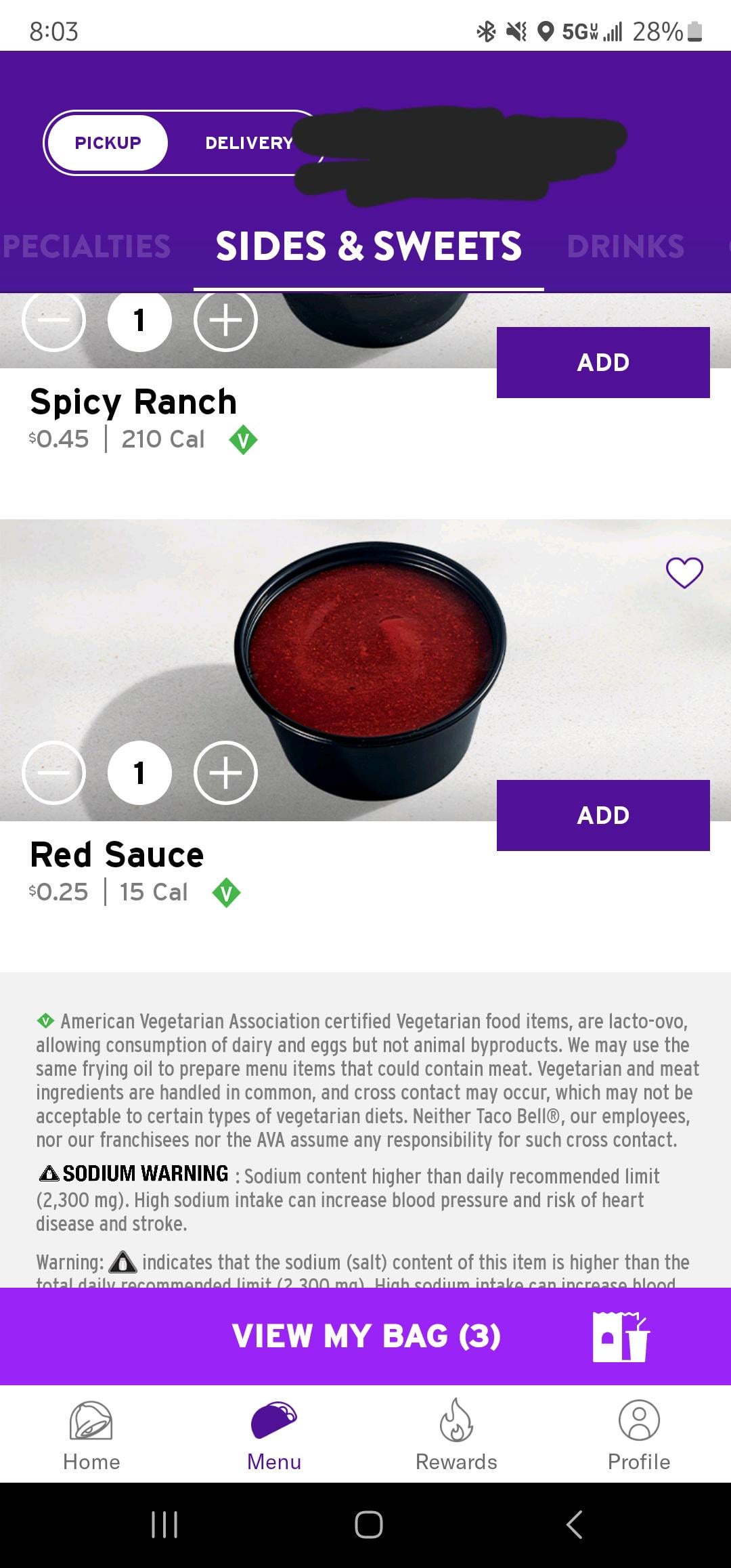Open Rewards flame icon
Screen dimensions: 731x1568
(x=456, y=1420)
